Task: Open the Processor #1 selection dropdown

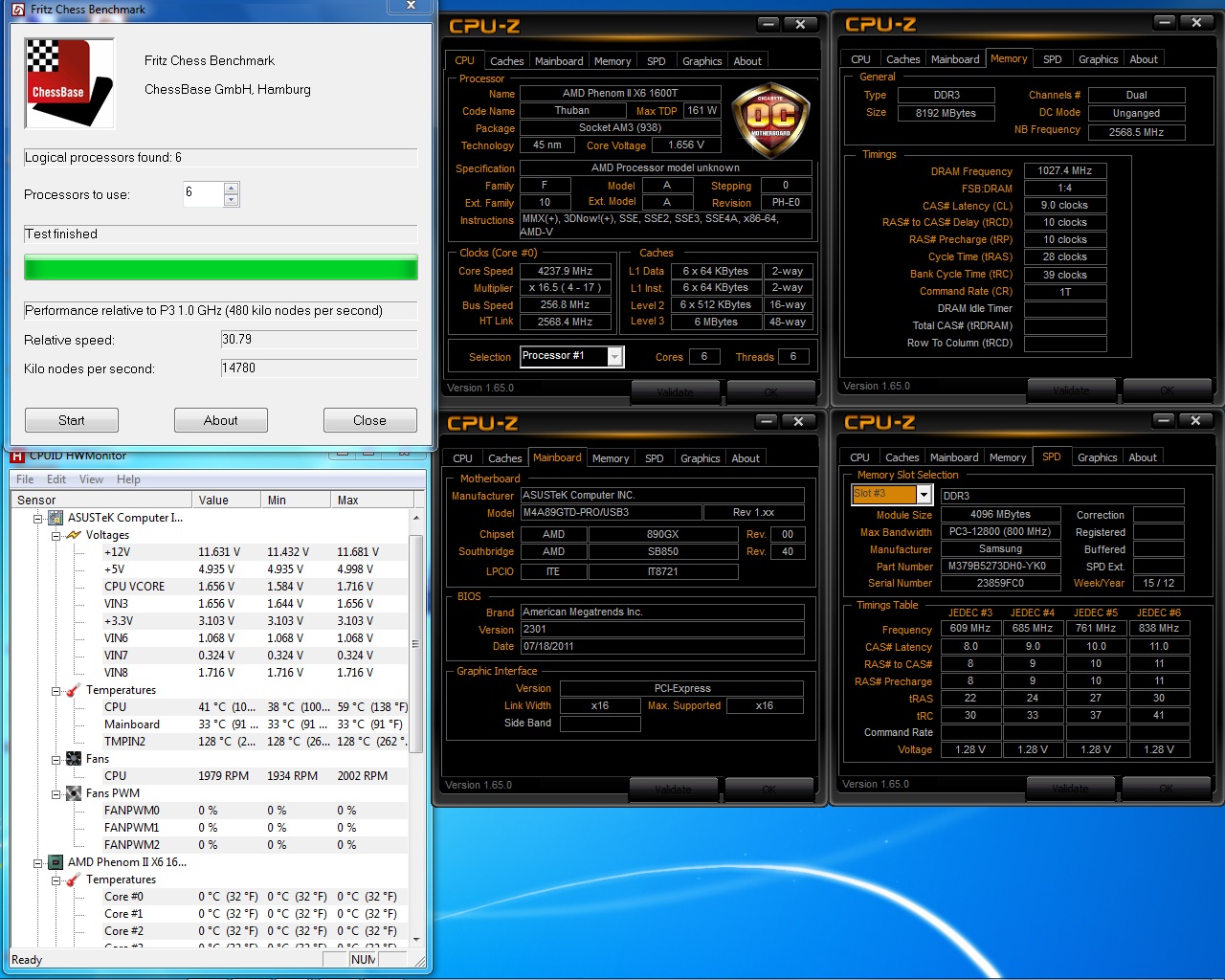Action: [x=615, y=357]
